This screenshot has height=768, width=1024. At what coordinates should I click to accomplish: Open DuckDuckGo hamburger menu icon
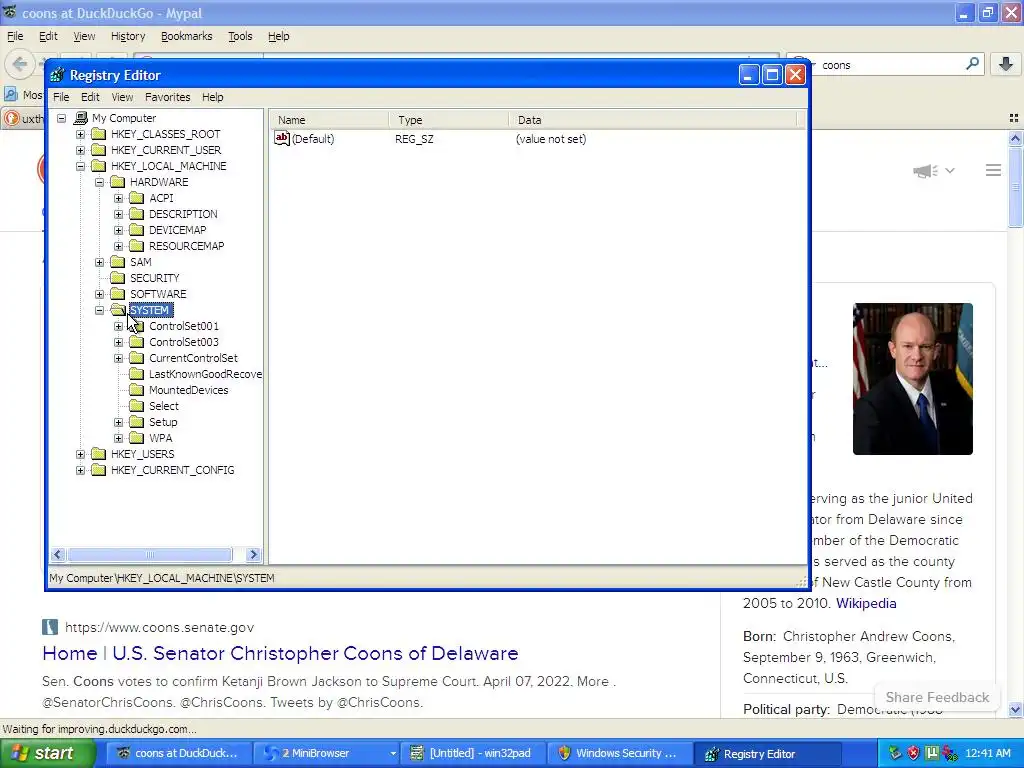click(x=993, y=170)
